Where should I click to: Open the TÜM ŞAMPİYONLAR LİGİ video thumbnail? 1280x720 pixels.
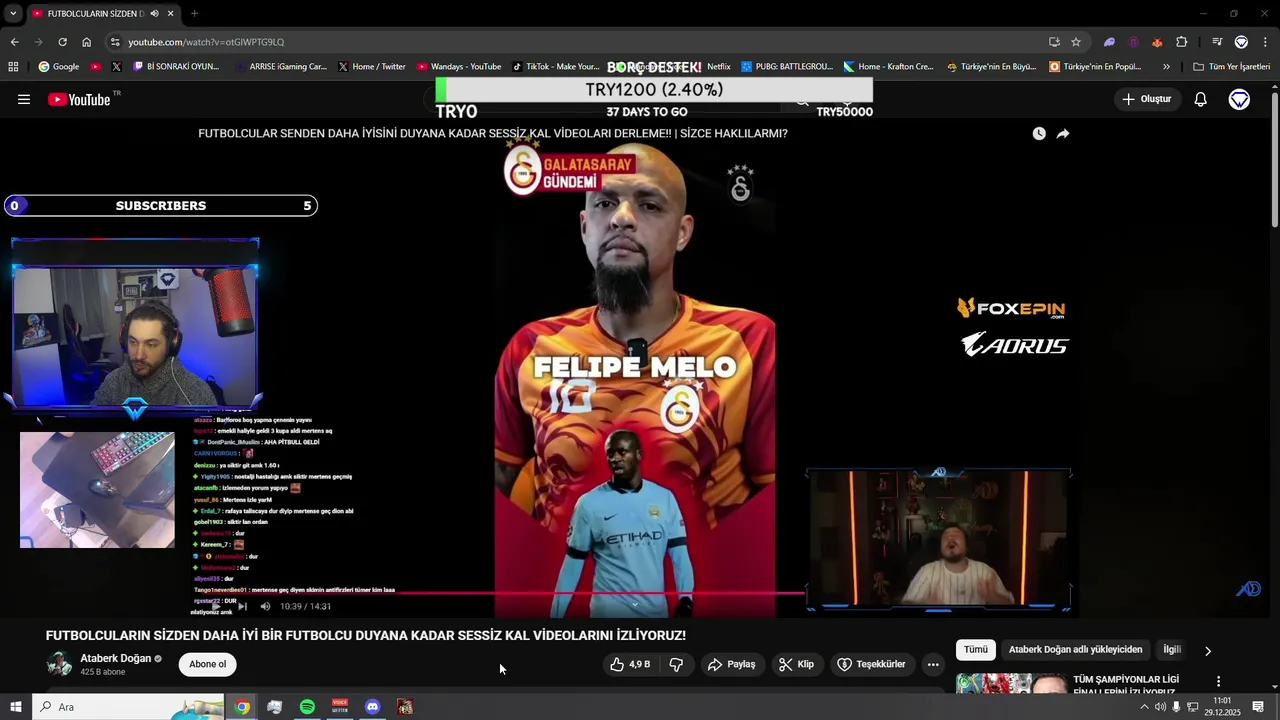click(1011, 683)
